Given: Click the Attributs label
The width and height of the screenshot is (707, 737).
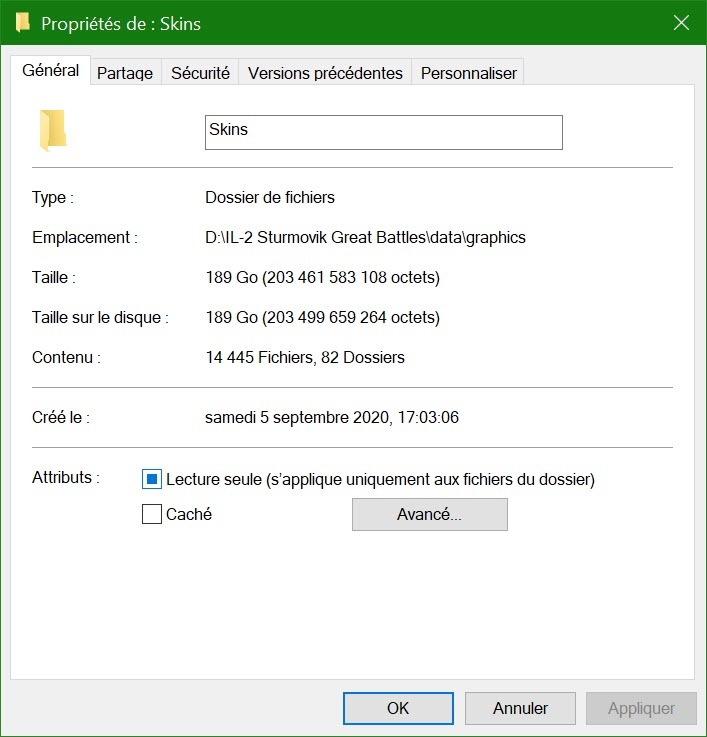Looking at the screenshot, I should point(66,478).
